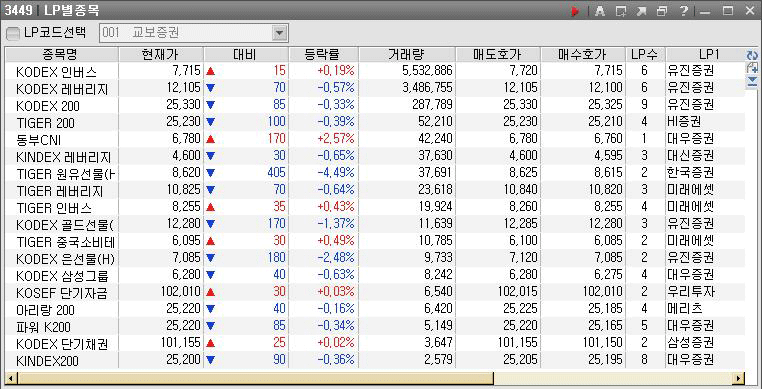Open font settings with the A icon
Image resolution: width=762 pixels, height=389 pixels.
pyautogui.click(x=600, y=11)
